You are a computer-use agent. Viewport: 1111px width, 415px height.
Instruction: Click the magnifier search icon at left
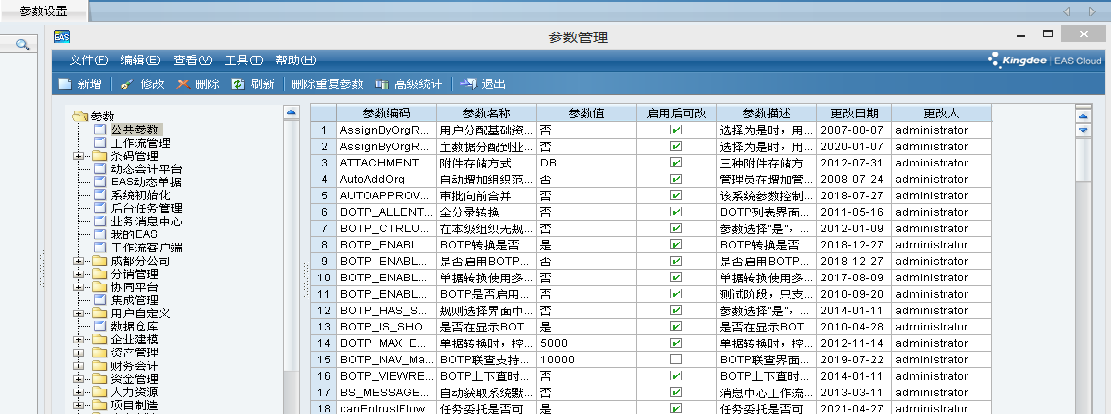22,45
